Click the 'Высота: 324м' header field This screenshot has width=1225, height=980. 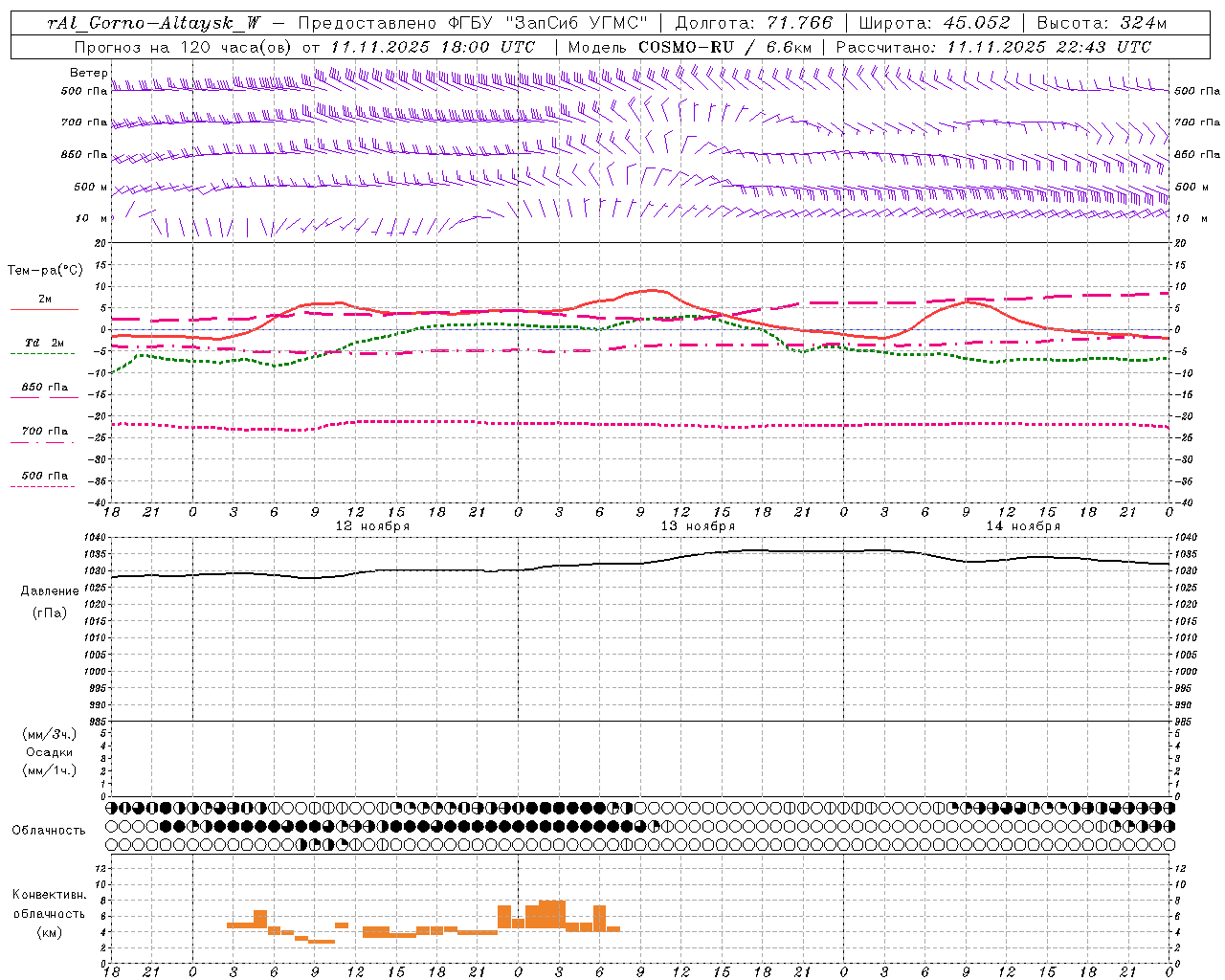coord(1102,23)
